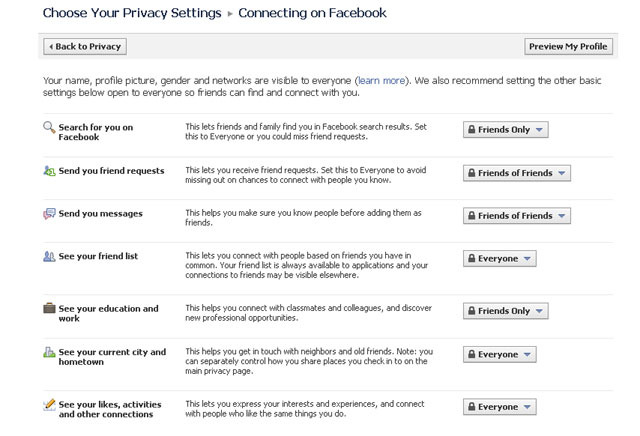
Task: Click the friend request icon
Action: (49, 171)
